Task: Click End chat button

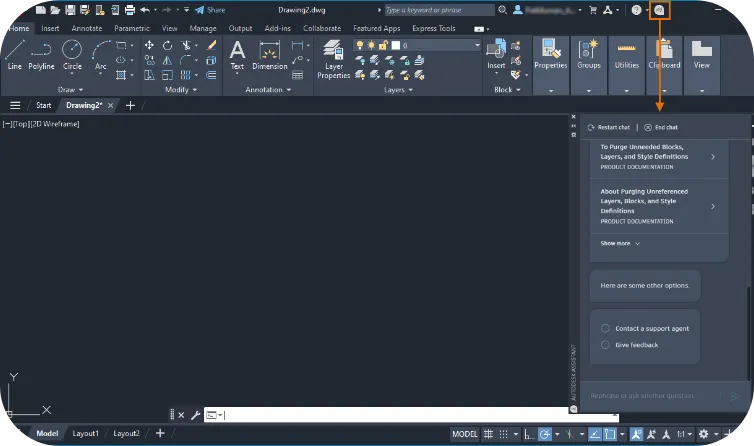Action: click(x=661, y=127)
